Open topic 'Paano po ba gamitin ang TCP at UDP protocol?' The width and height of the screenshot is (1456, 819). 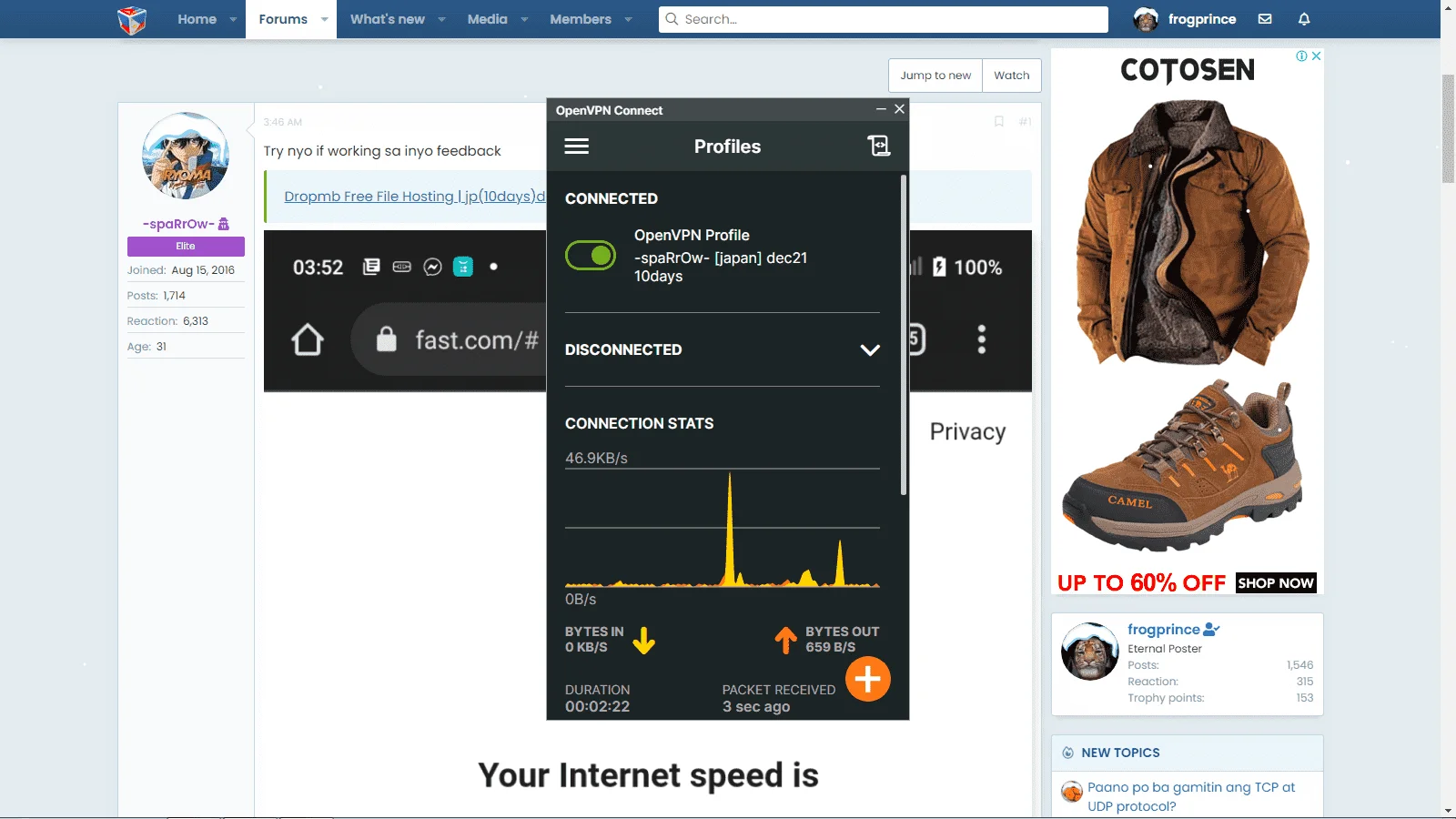pos(1191,796)
